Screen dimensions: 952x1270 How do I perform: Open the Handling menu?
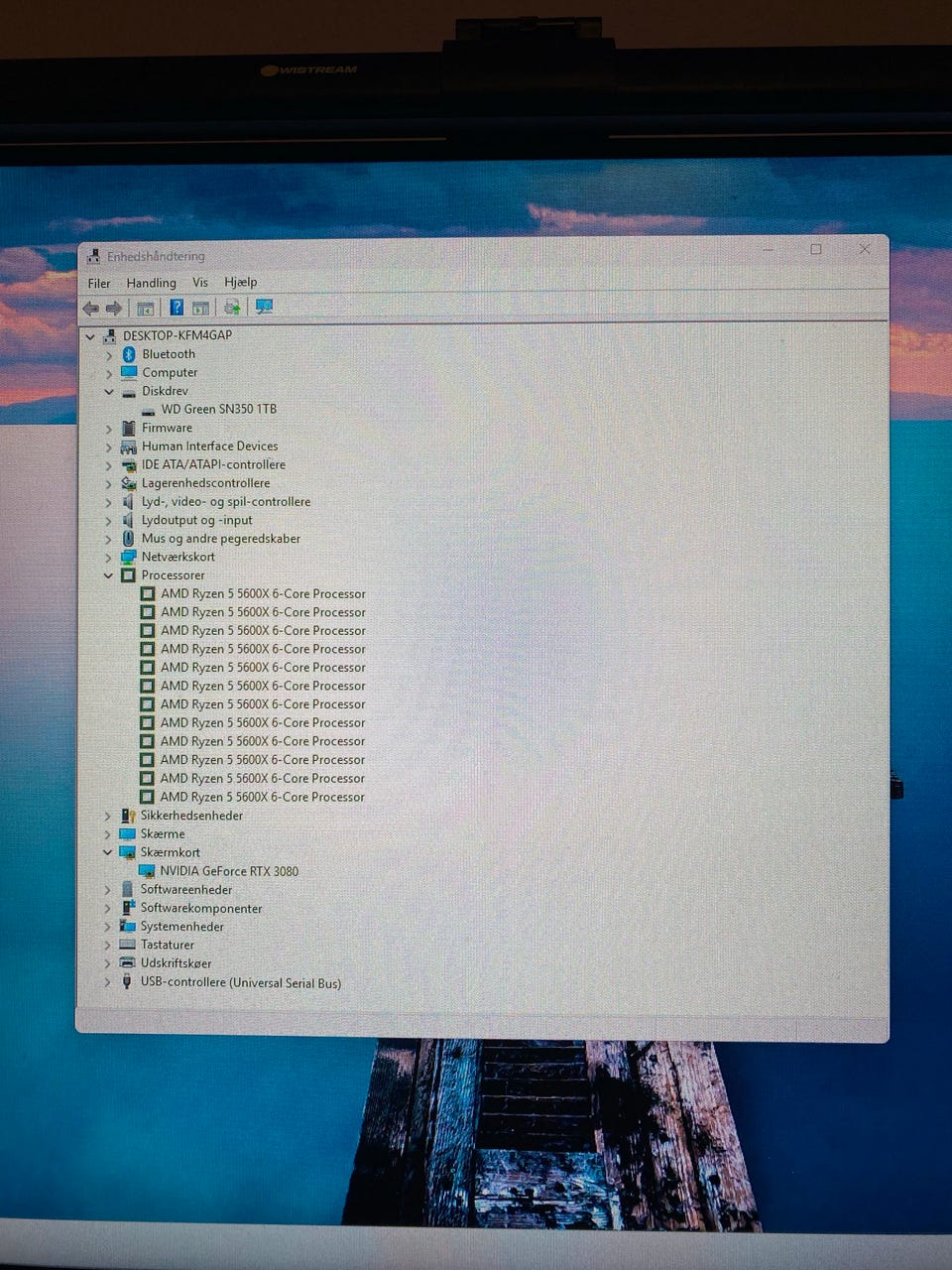(x=151, y=283)
